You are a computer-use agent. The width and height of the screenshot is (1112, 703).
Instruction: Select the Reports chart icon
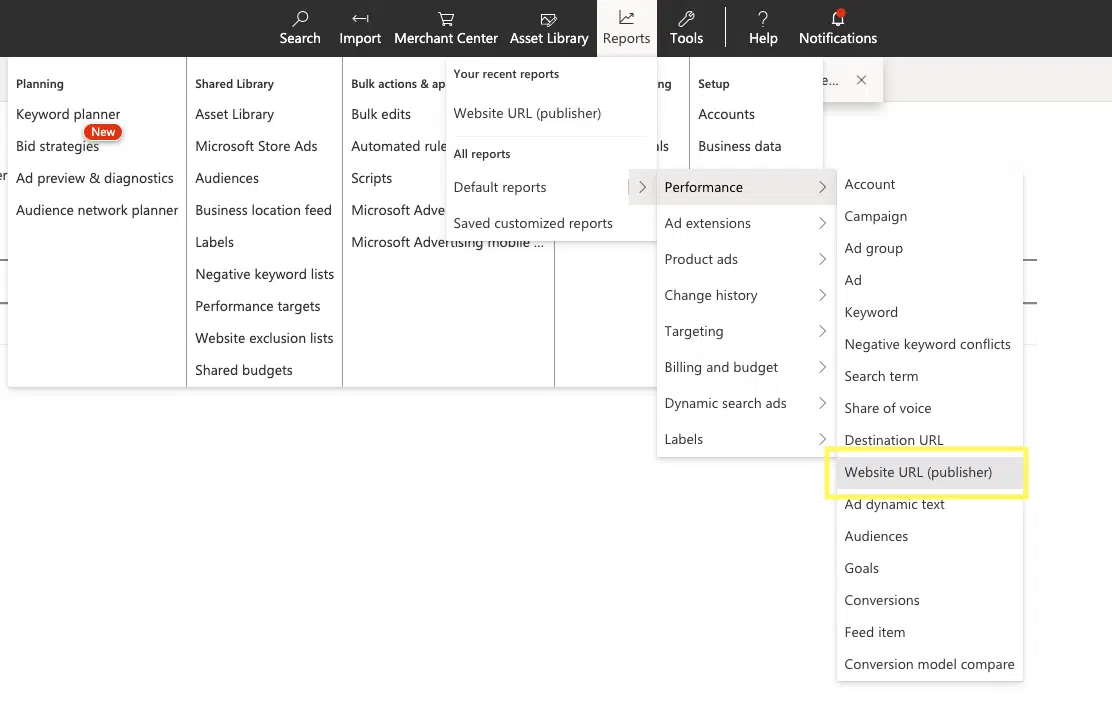click(x=626, y=18)
